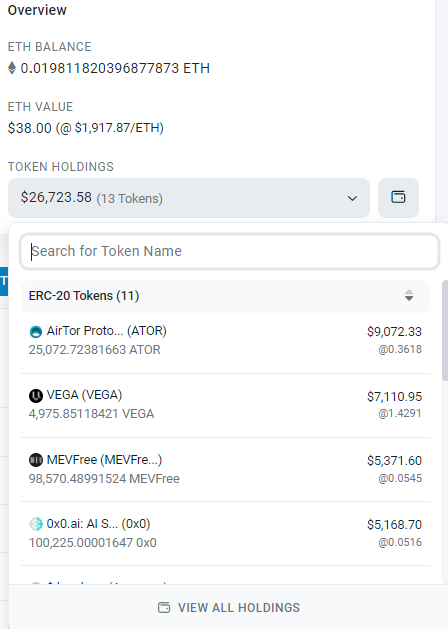
Task: Click the wallet icon in View All Holdings
Action: click(164, 607)
